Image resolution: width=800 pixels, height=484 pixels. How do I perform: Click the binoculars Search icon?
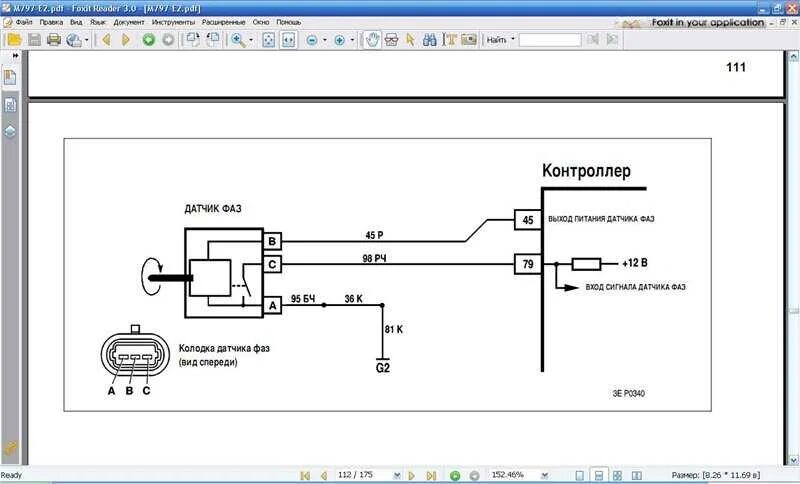pyautogui.click(x=430, y=40)
